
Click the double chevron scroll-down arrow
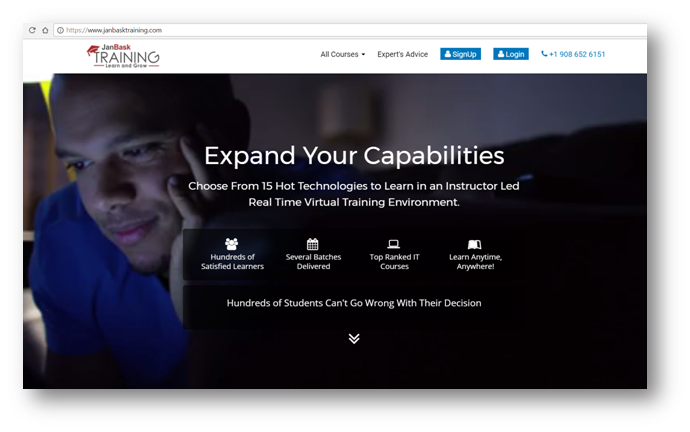pyautogui.click(x=354, y=338)
